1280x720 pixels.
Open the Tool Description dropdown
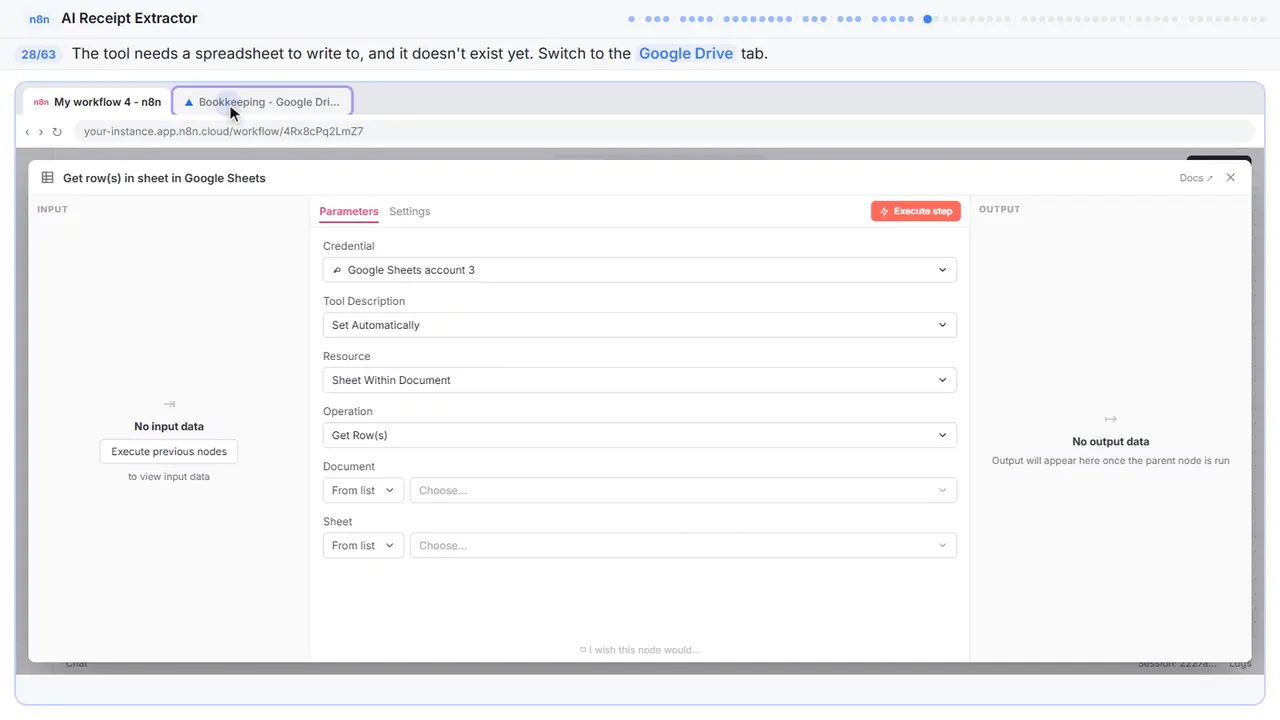point(640,325)
